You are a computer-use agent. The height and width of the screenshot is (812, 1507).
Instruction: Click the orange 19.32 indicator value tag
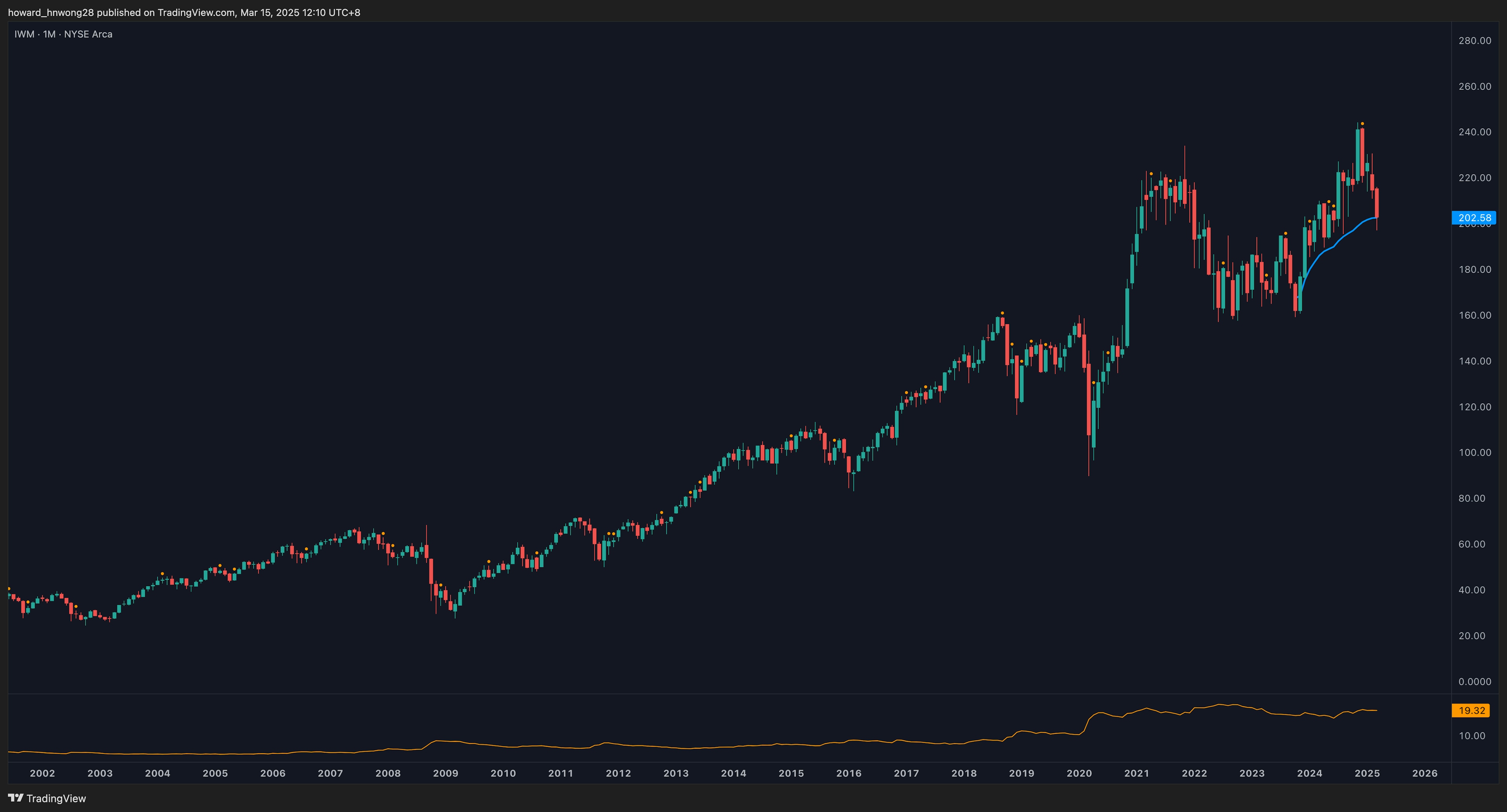1472,710
